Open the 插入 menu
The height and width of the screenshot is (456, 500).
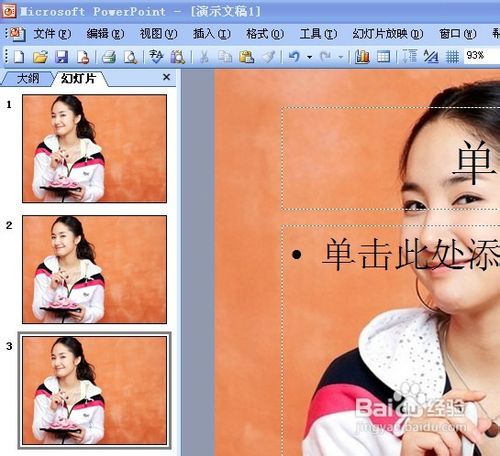212,33
